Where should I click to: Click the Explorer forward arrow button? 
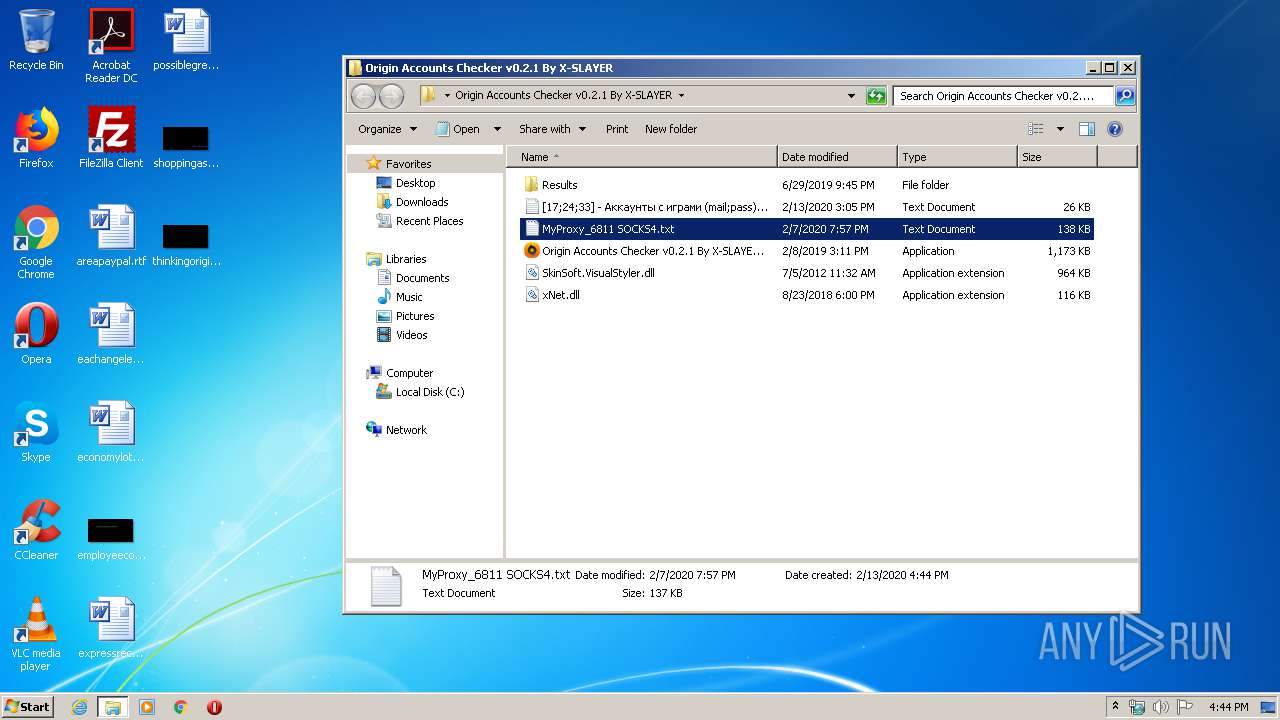391,96
